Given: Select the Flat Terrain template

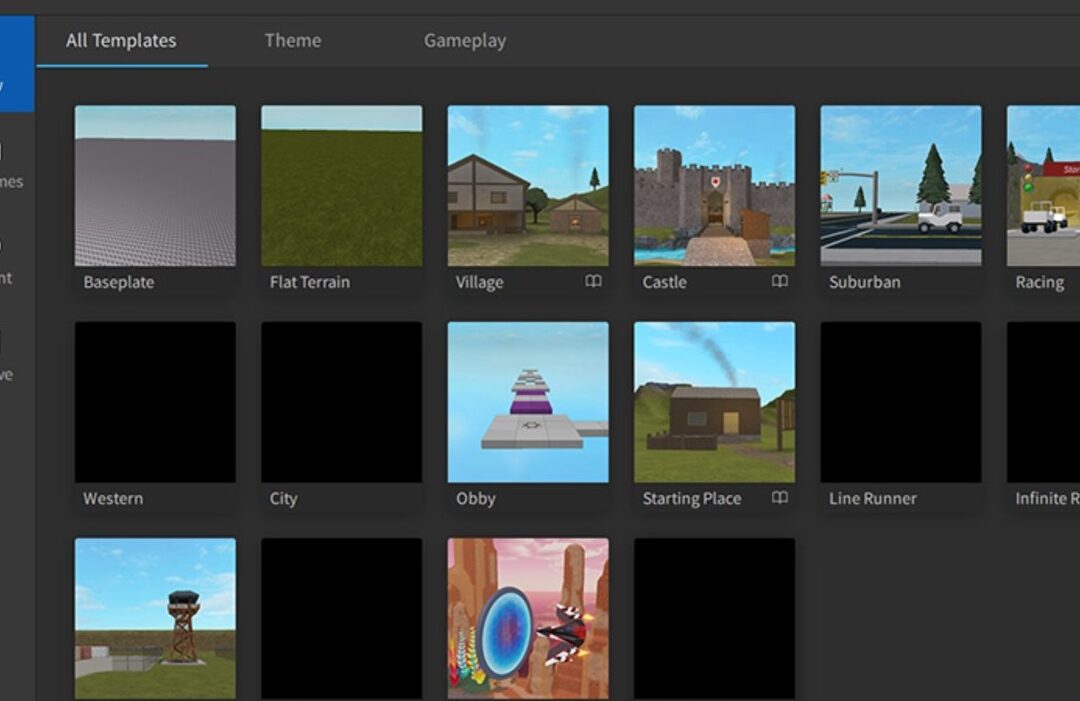Looking at the screenshot, I should [x=341, y=185].
